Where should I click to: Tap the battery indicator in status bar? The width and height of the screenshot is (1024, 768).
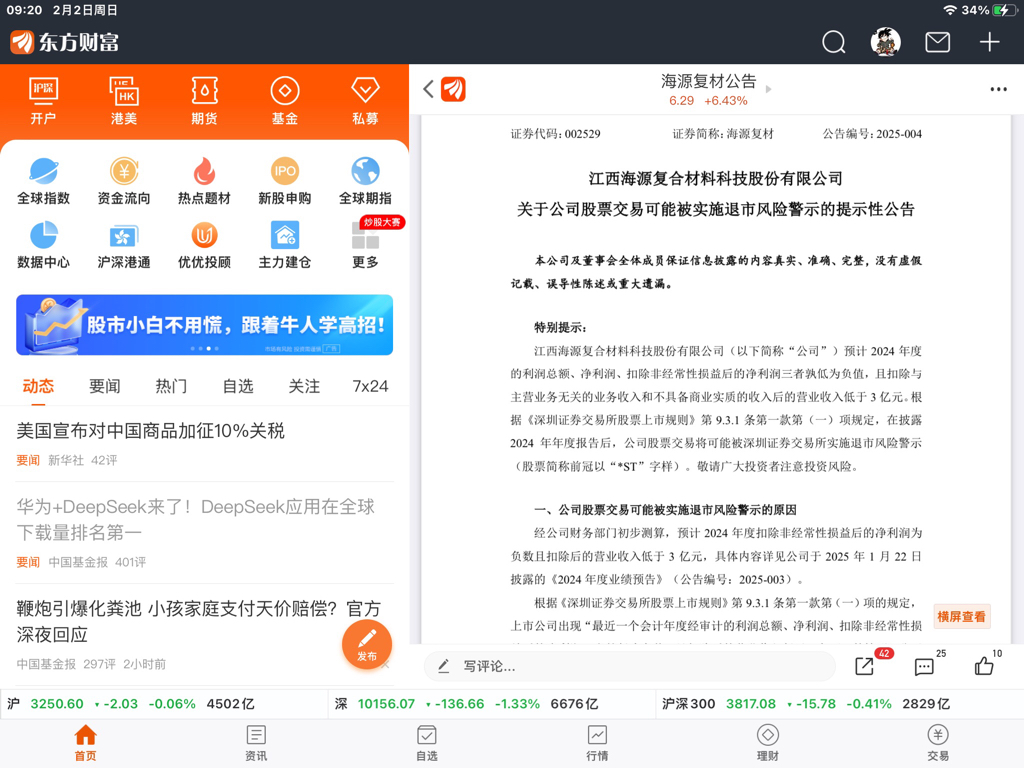1002,10
